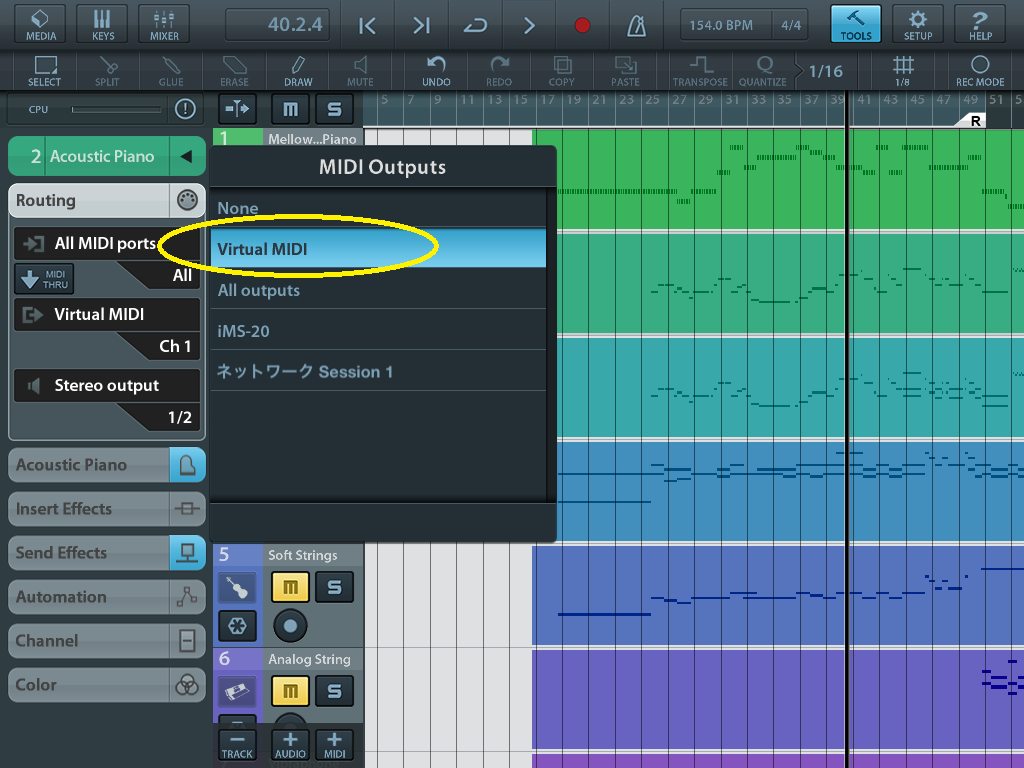This screenshot has width=1024, height=768.
Task: Jump to the project start
Action: click(367, 25)
